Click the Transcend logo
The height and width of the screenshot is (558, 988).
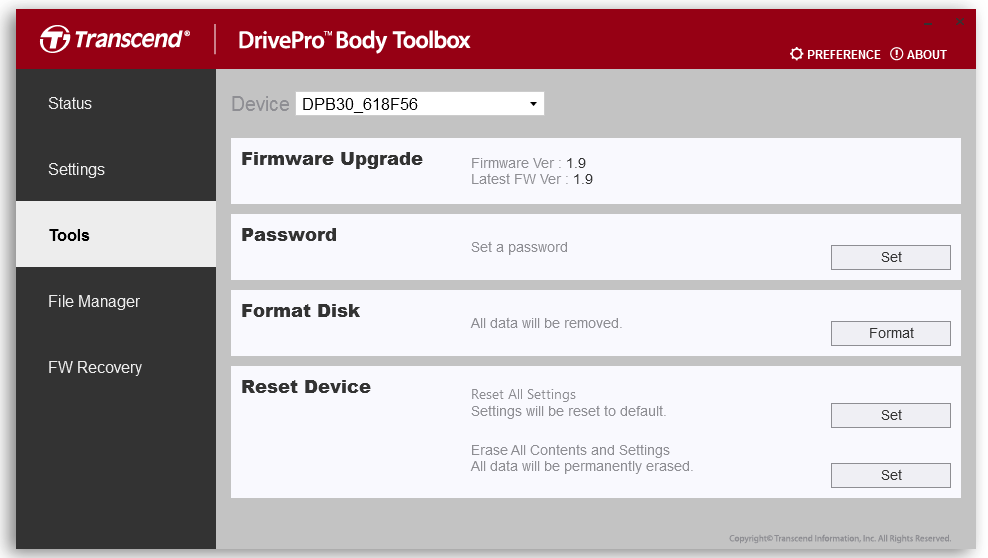pos(114,40)
